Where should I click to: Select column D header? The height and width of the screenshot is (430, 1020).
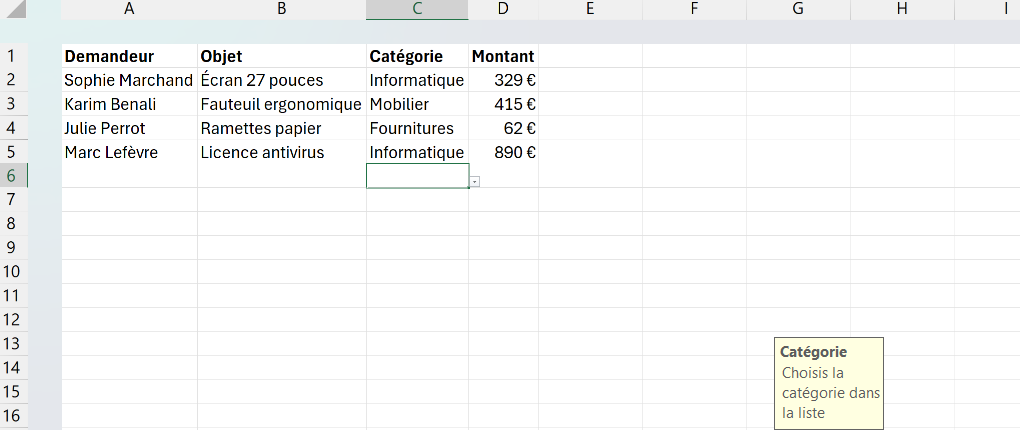[x=503, y=9]
